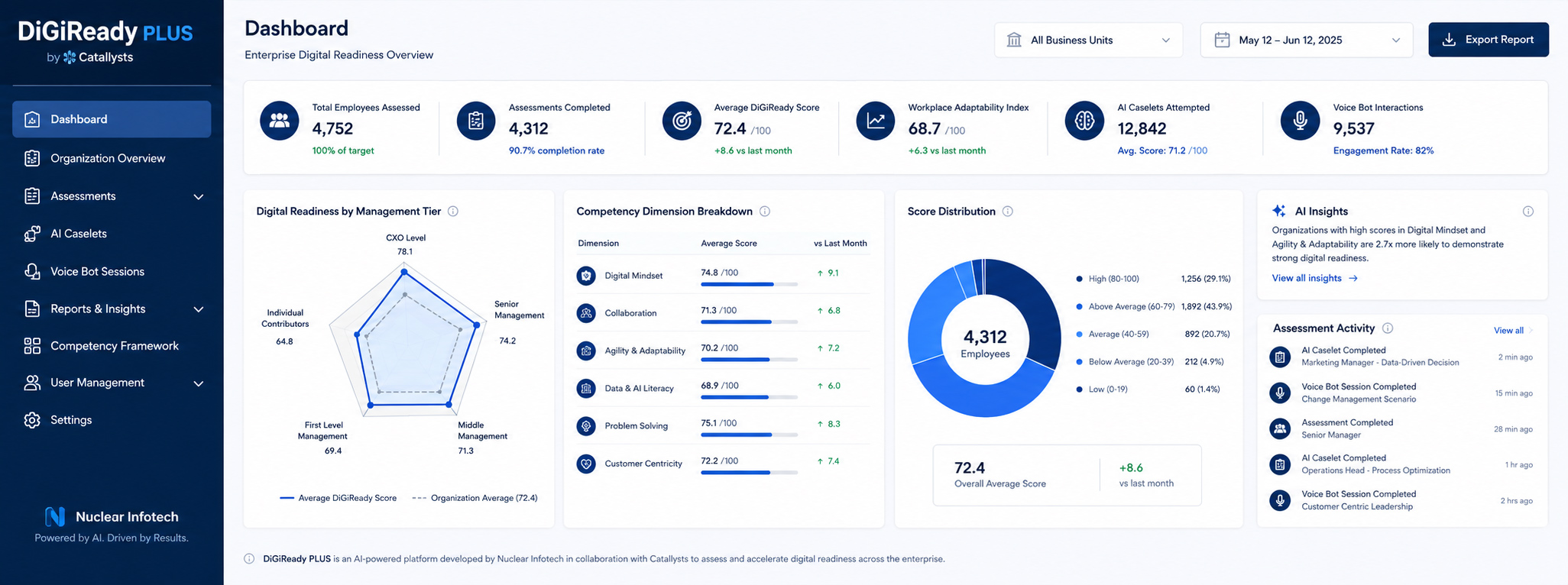1568x585 pixels.
Task: Open the Dashboard sidebar item
Action: coord(112,119)
